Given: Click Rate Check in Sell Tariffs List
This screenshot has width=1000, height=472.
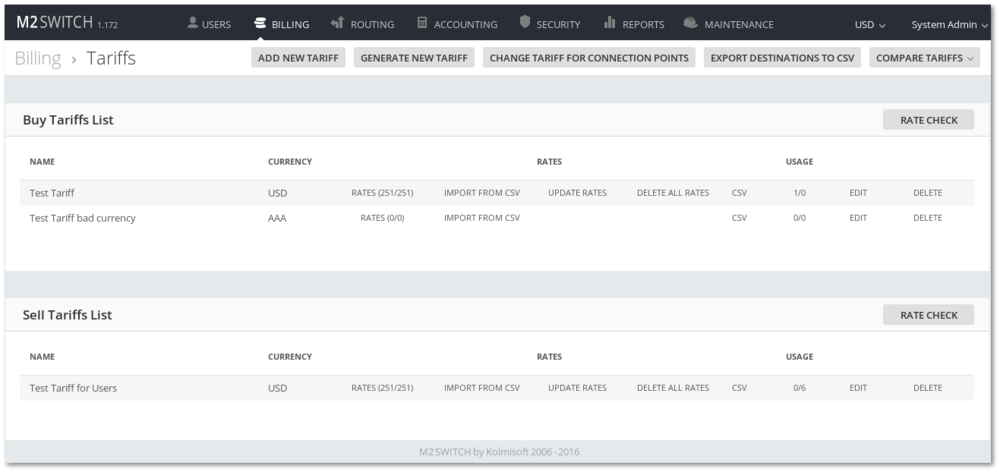Looking at the screenshot, I should click(x=928, y=315).
